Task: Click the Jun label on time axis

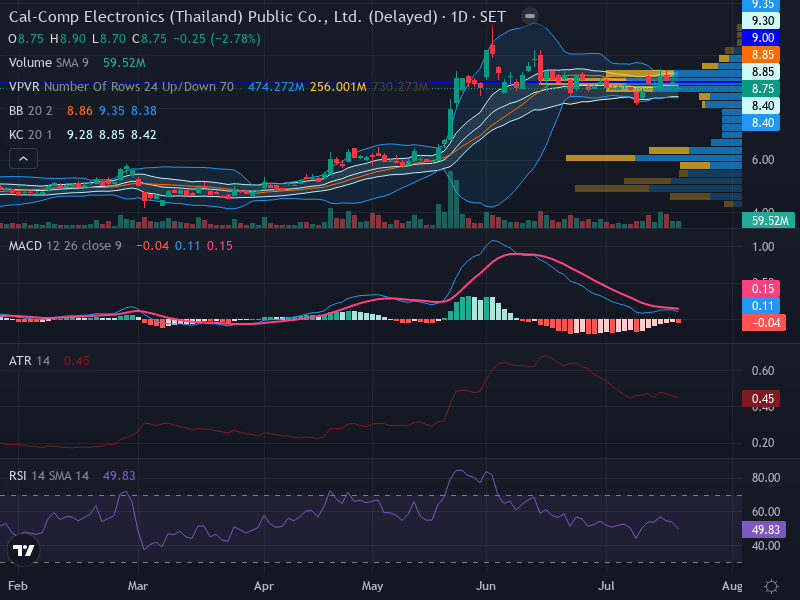Action: 486,586
